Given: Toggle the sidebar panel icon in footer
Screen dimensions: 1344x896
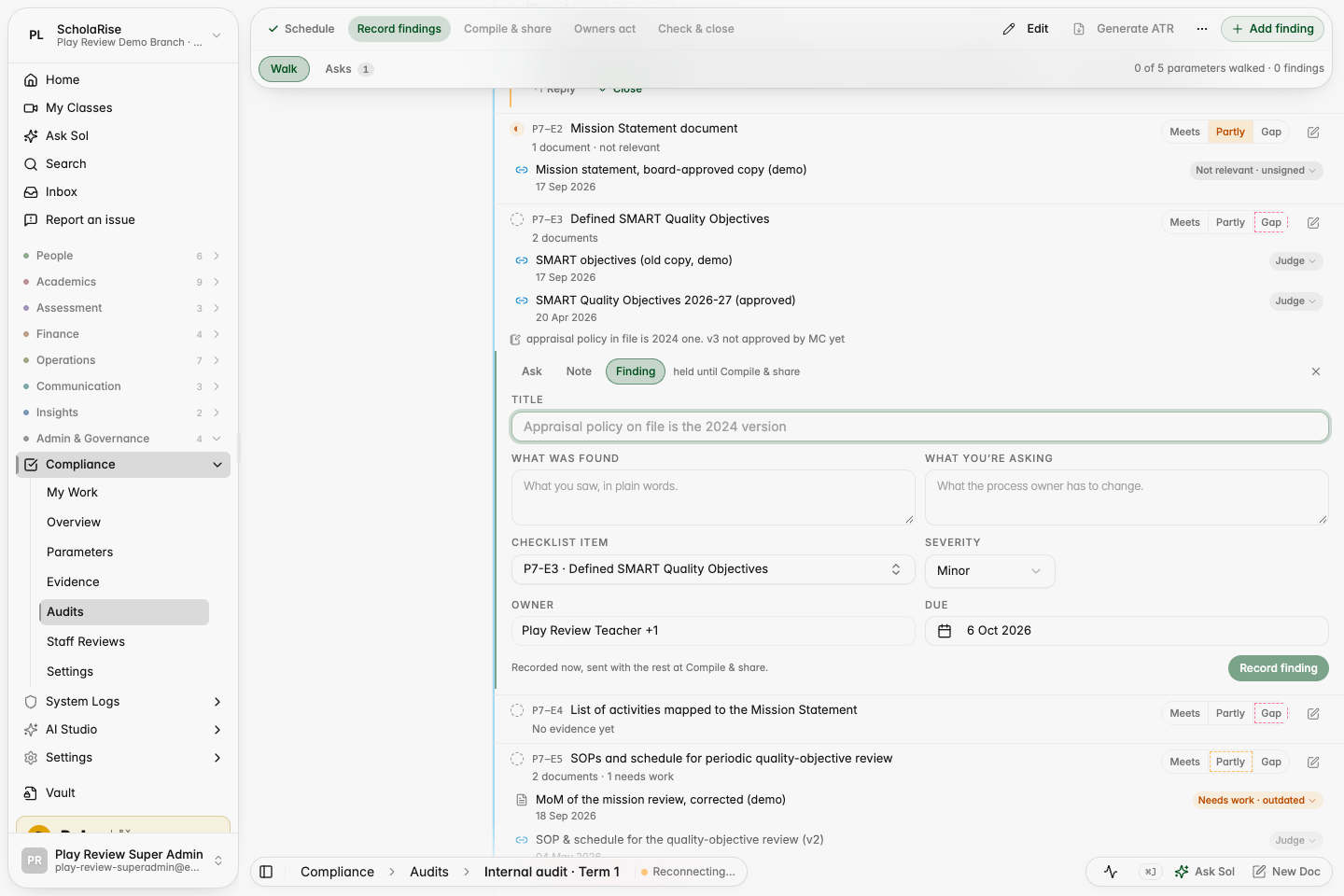Looking at the screenshot, I should tap(266, 872).
